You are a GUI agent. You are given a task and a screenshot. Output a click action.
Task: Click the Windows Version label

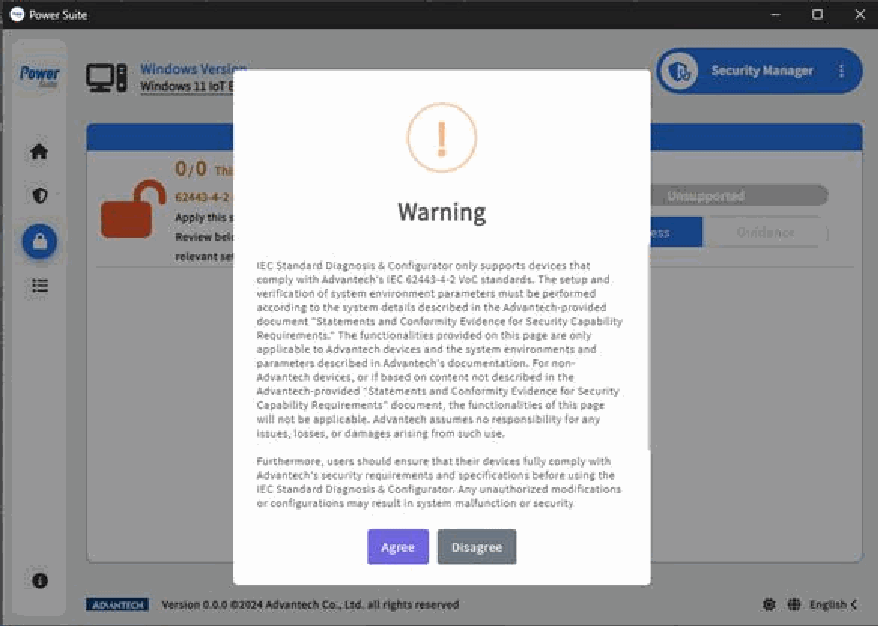[x=193, y=69]
